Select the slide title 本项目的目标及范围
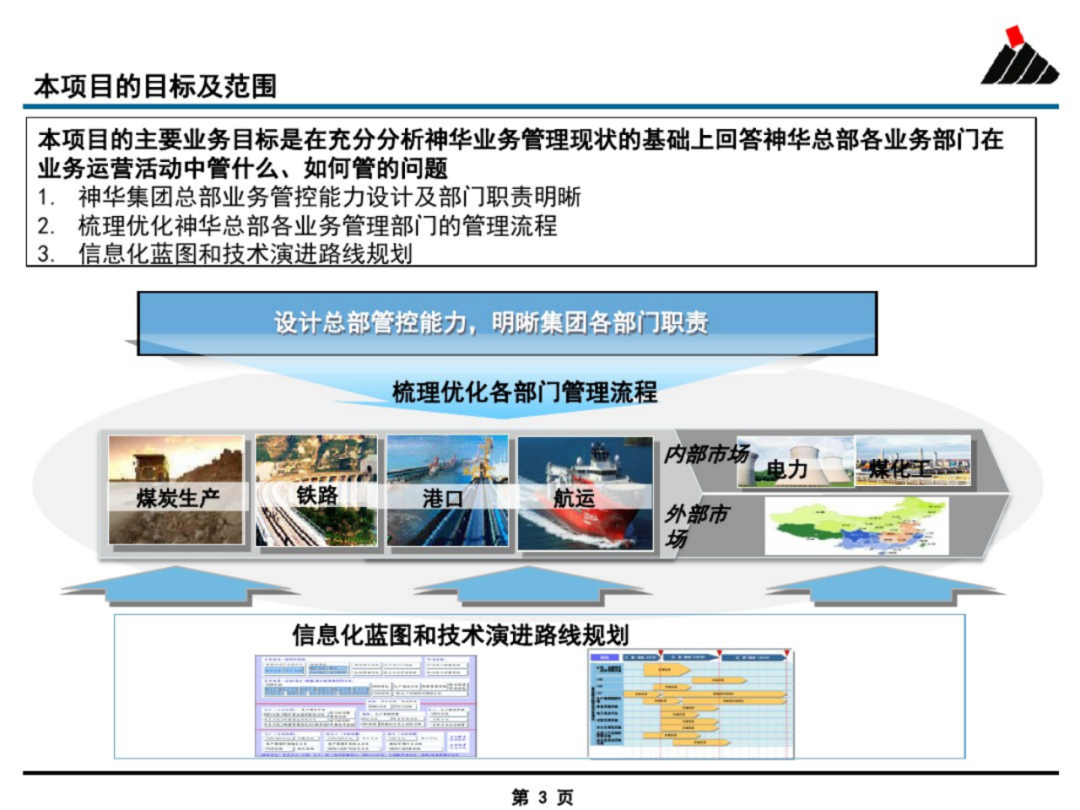 click(156, 87)
